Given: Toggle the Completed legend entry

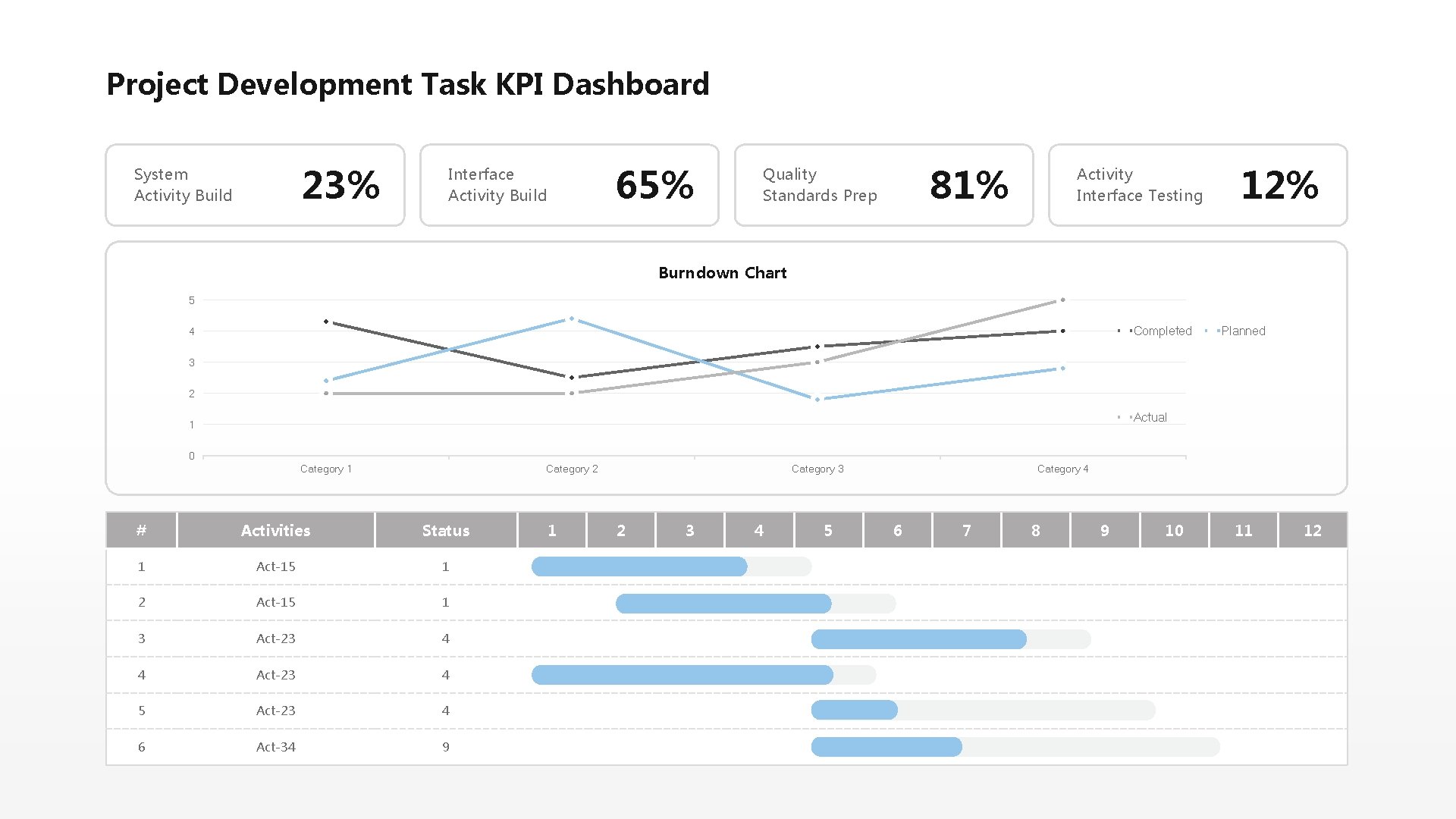Looking at the screenshot, I should tap(1163, 331).
